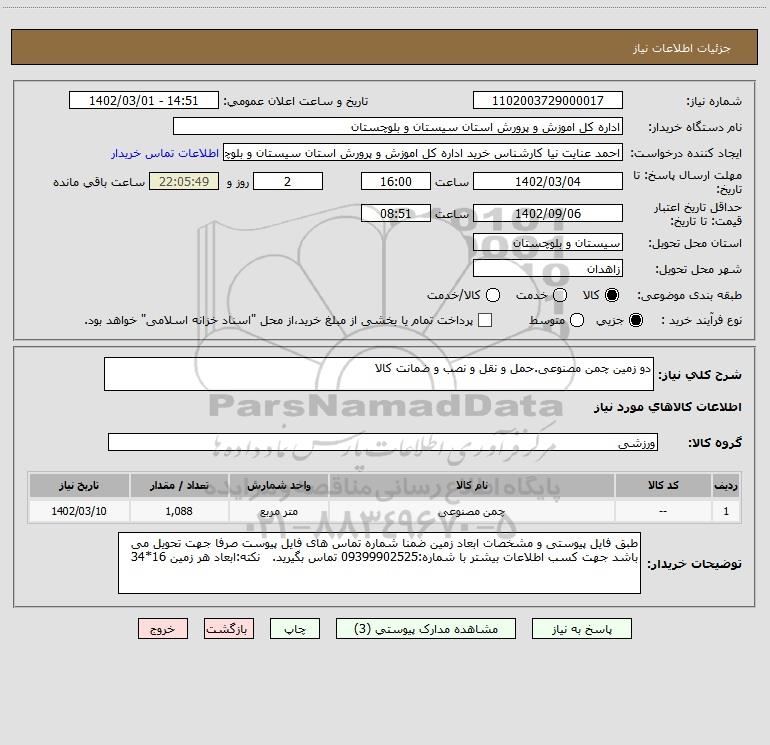This screenshot has height=745, width=770.
Task: Click the buyer organization name field
Action: click(x=398, y=127)
